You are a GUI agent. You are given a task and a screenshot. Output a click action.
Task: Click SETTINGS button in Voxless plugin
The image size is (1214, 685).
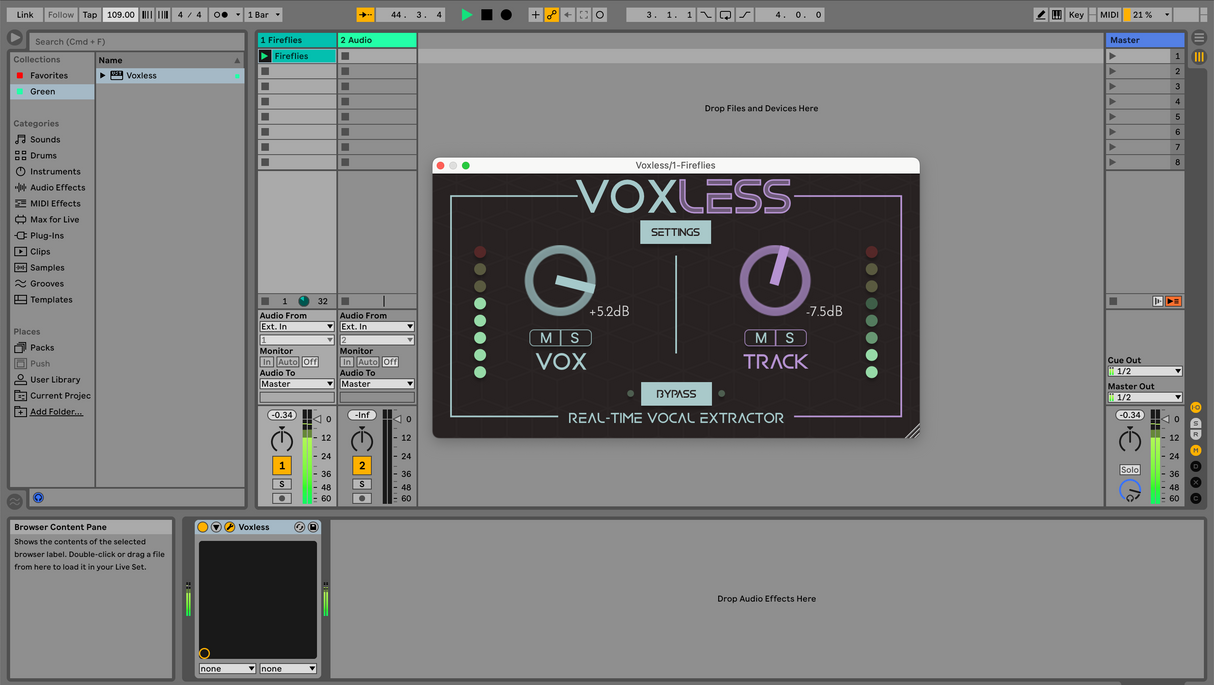(x=676, y=232)
